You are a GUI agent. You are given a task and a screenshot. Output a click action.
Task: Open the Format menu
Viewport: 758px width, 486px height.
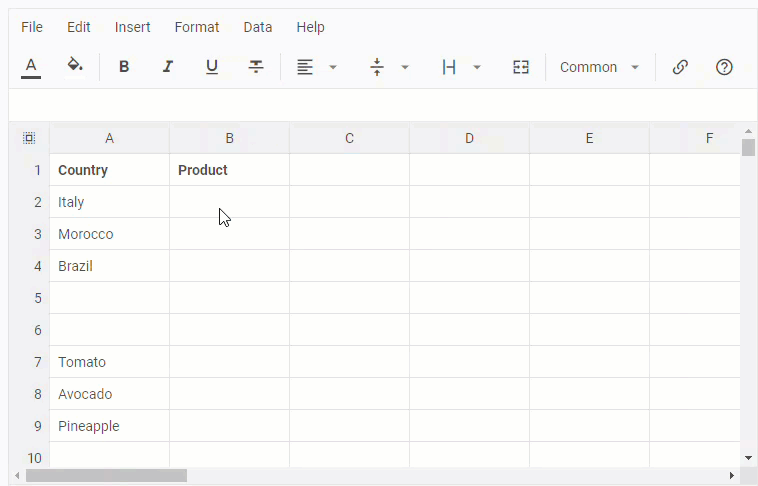(197, 27)
